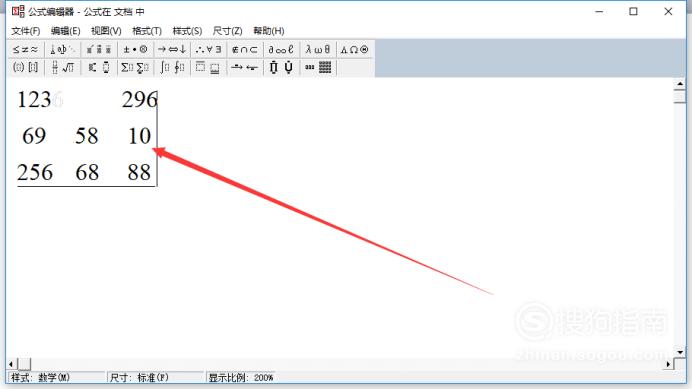692x389 pixels.
Task: Open the arrow symbols palette (→⇔↓)
Action: 172,49
